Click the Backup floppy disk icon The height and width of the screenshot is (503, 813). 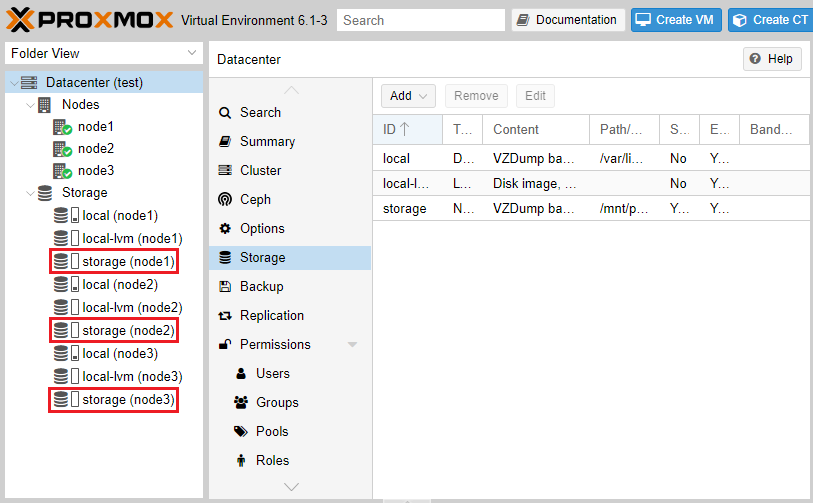225,287
